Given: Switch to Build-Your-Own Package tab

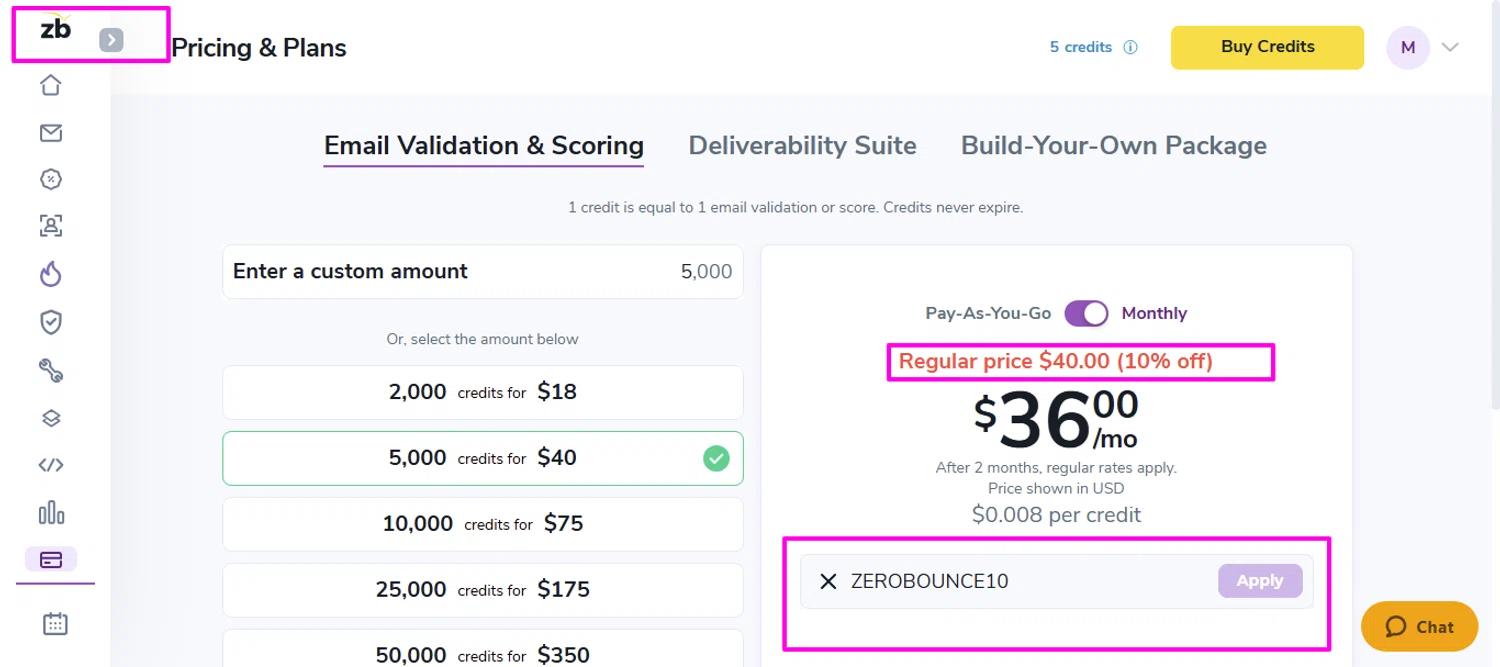Looking at the screenshot, I should [x=1113, y=146].
